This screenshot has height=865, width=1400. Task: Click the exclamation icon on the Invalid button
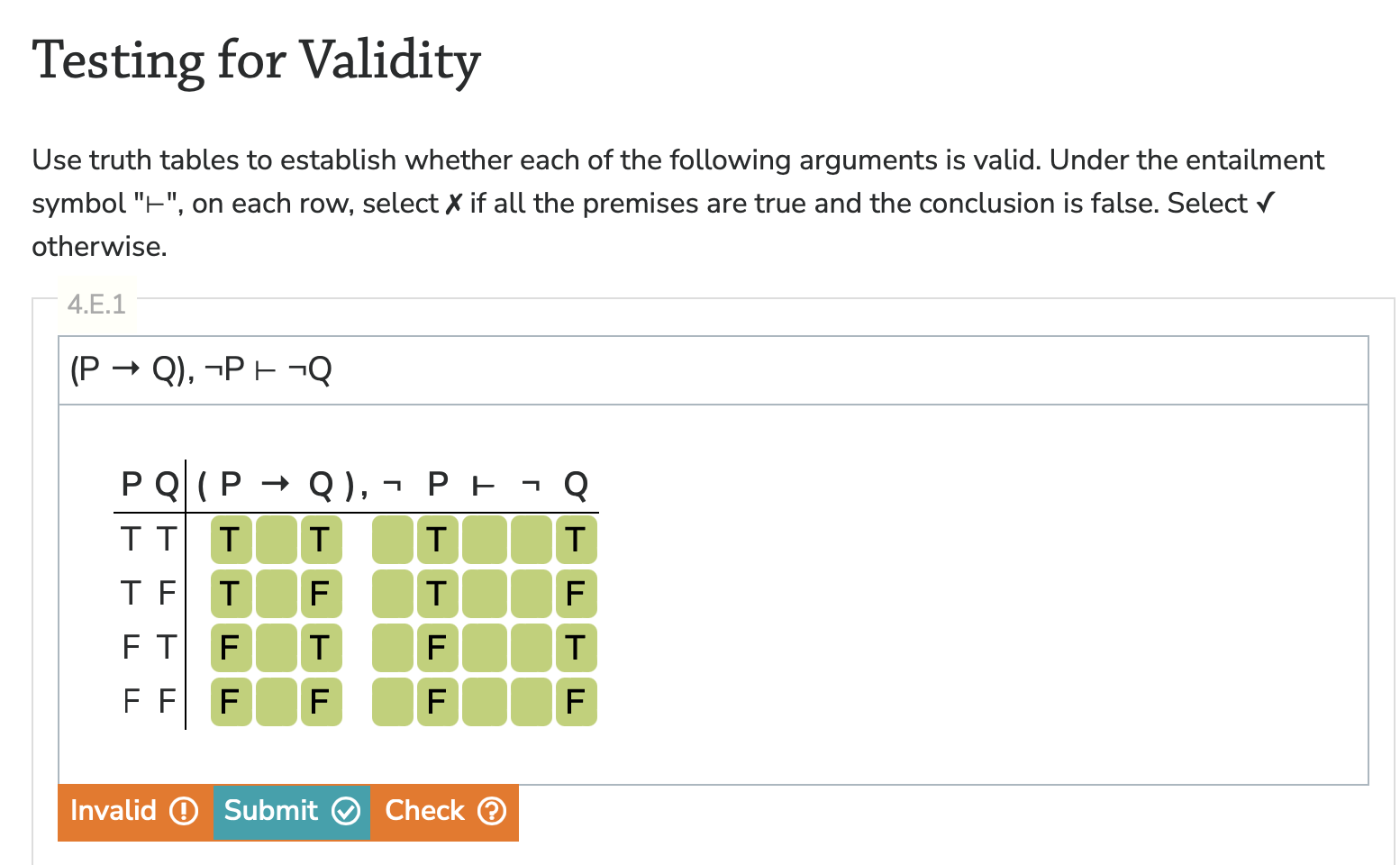pyautogui.click(x=184, y=811)
